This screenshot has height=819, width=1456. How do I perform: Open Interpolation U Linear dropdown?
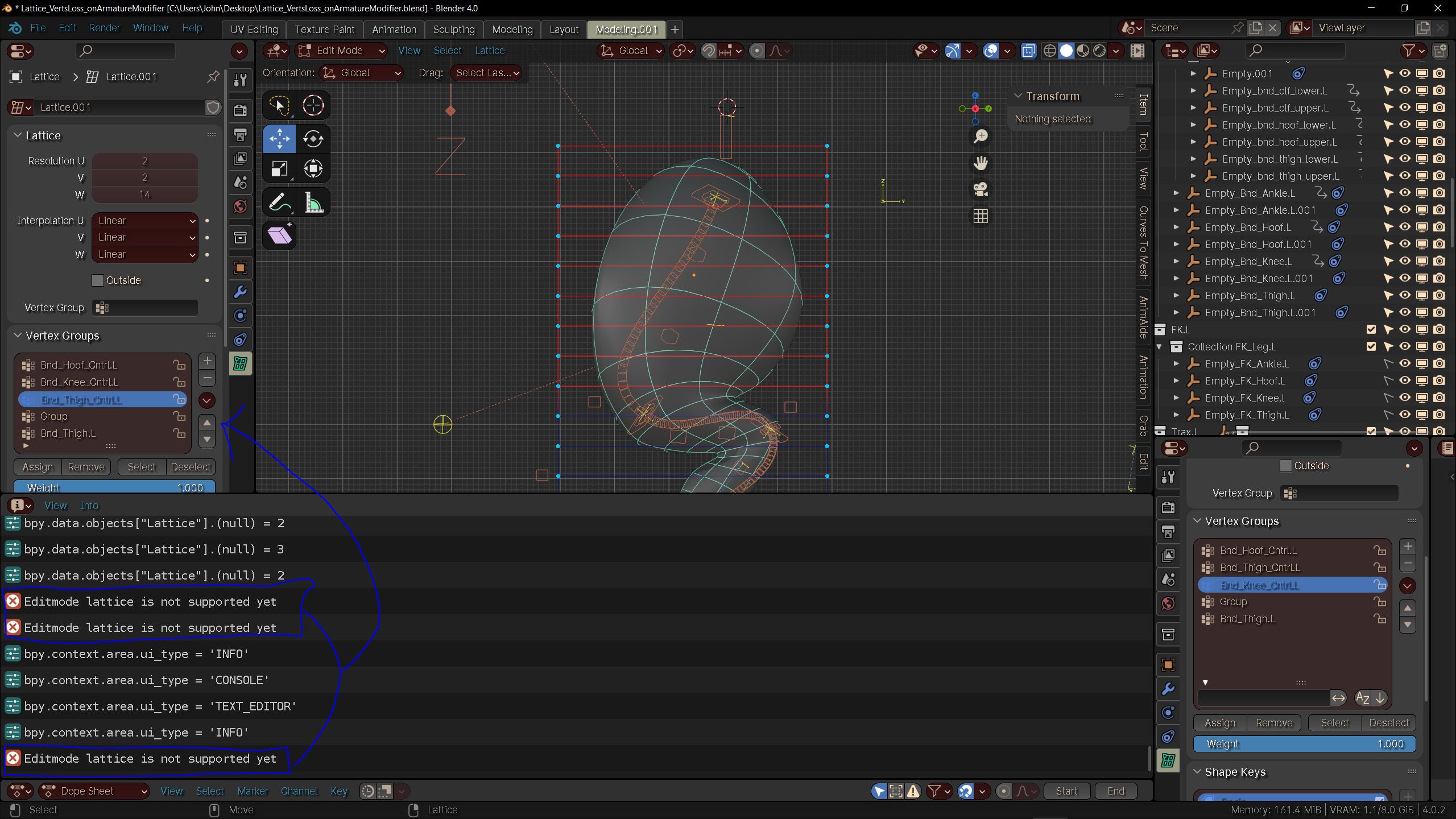coord(145,221)
